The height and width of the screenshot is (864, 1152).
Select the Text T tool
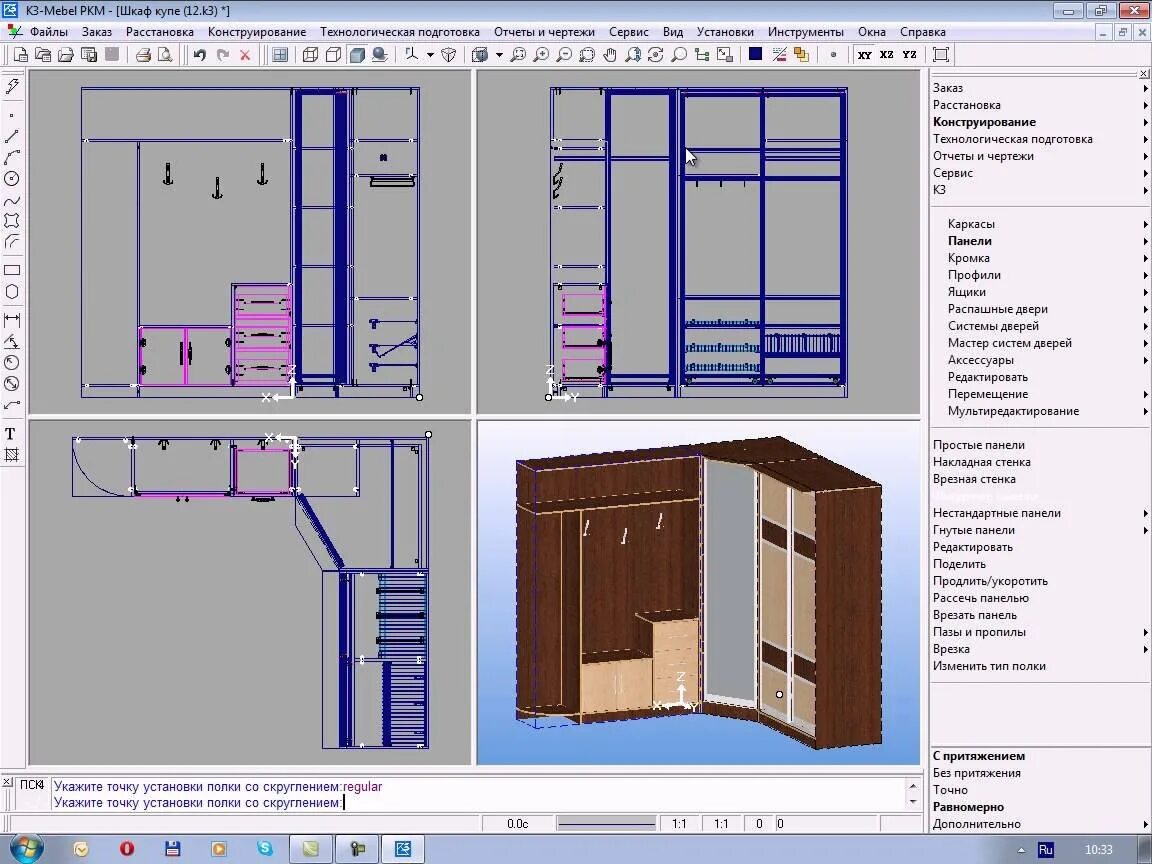coord(11,433)
